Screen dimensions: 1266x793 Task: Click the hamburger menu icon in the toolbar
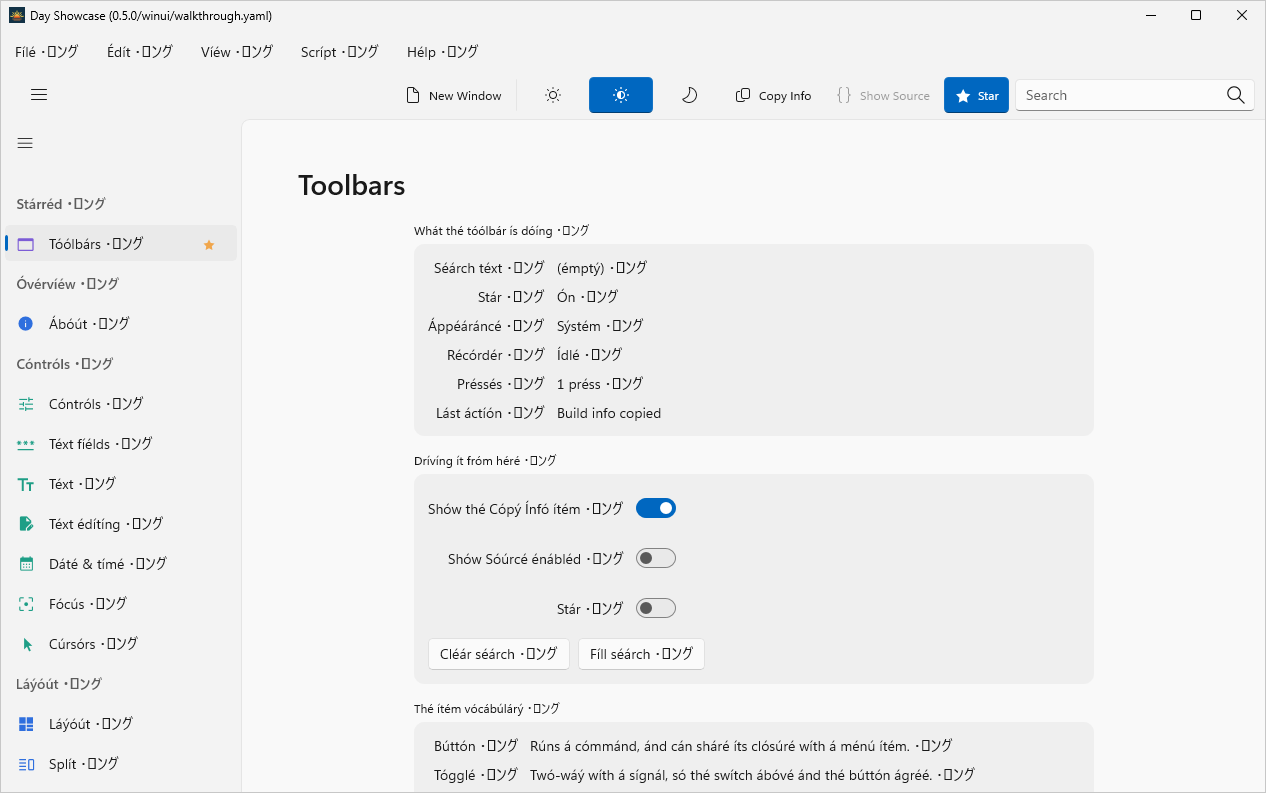39,95
